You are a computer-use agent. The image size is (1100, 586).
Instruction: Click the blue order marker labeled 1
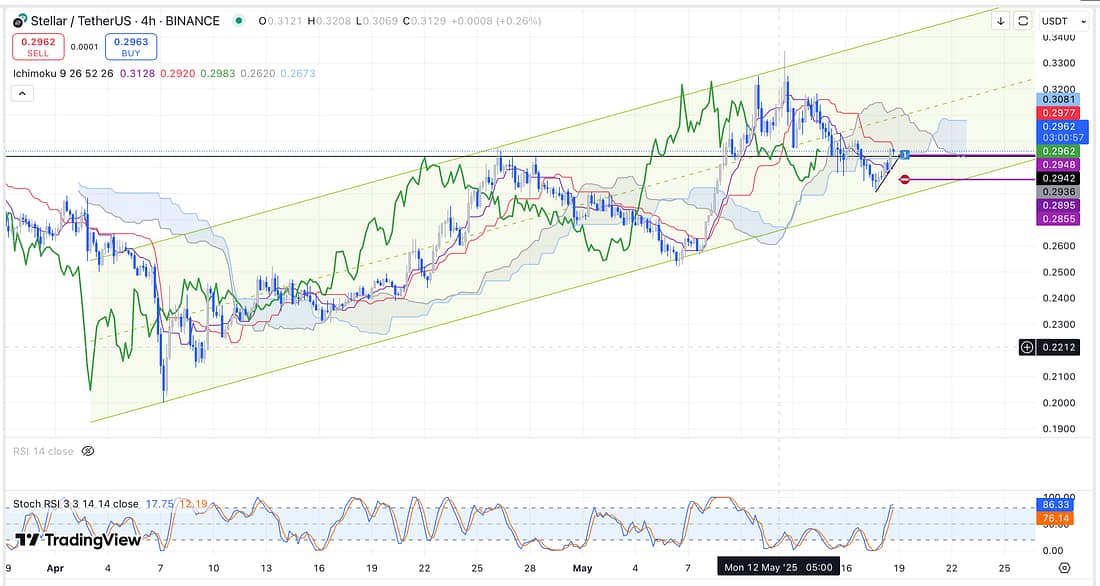(x=903, y=154)
